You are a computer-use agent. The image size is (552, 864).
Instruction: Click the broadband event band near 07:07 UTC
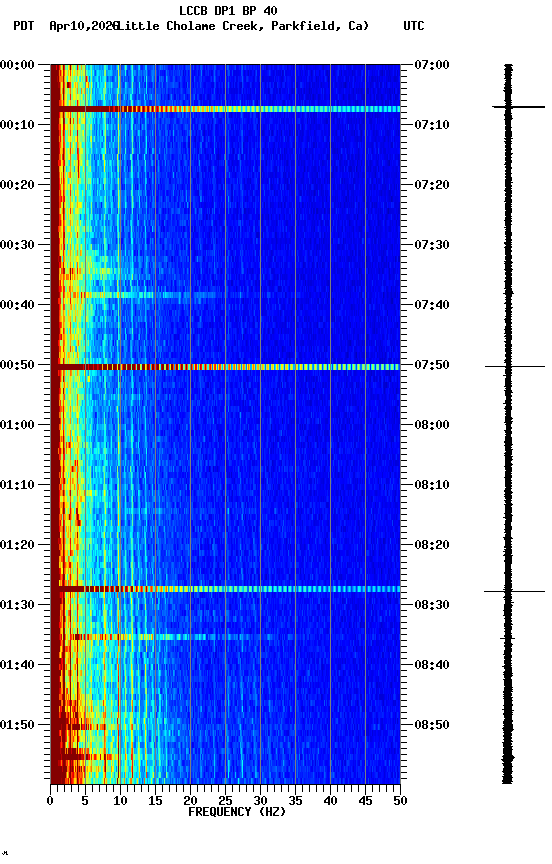click(225, 109)
